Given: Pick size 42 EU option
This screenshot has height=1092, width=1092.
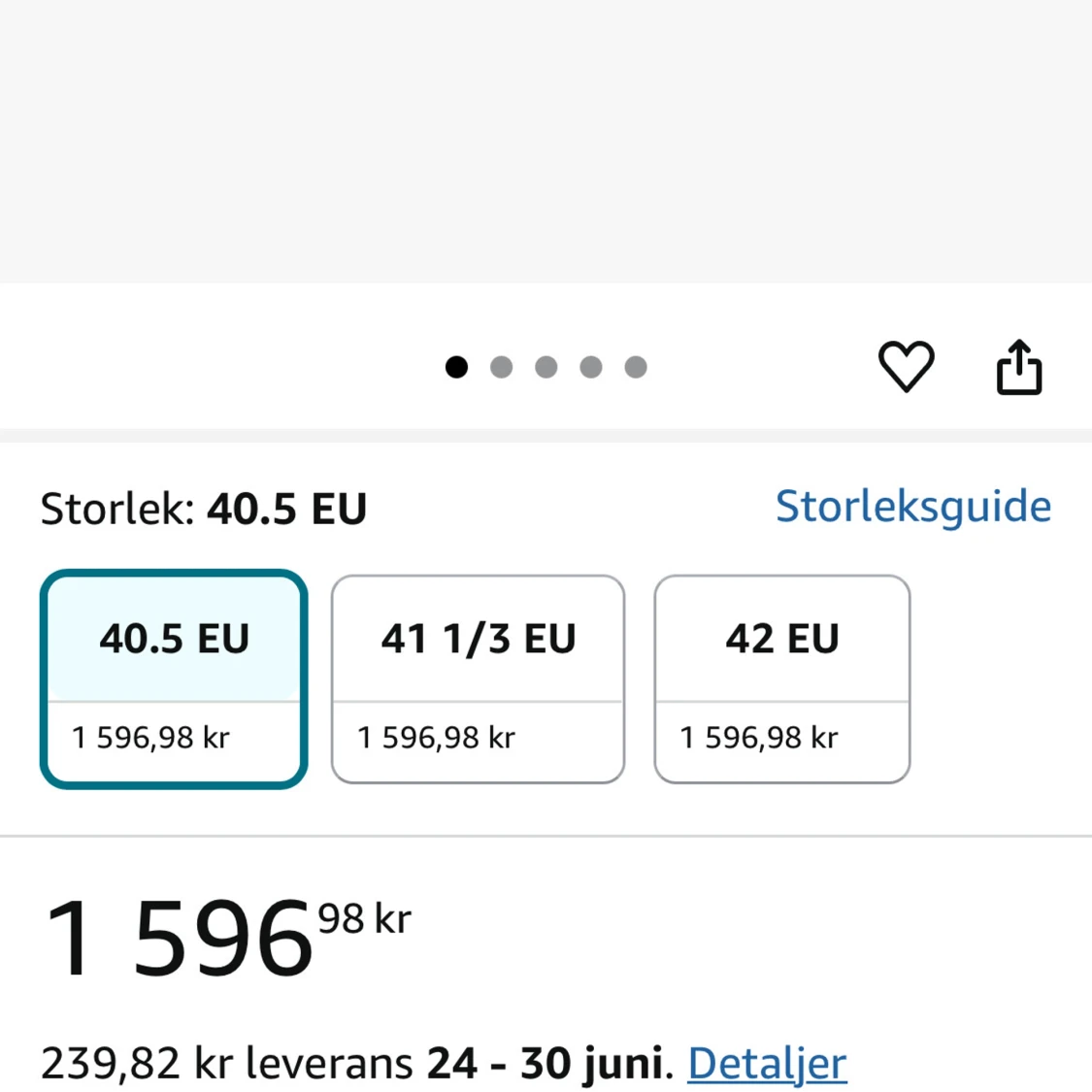Looking at the screenshot, I should (781, 639).
